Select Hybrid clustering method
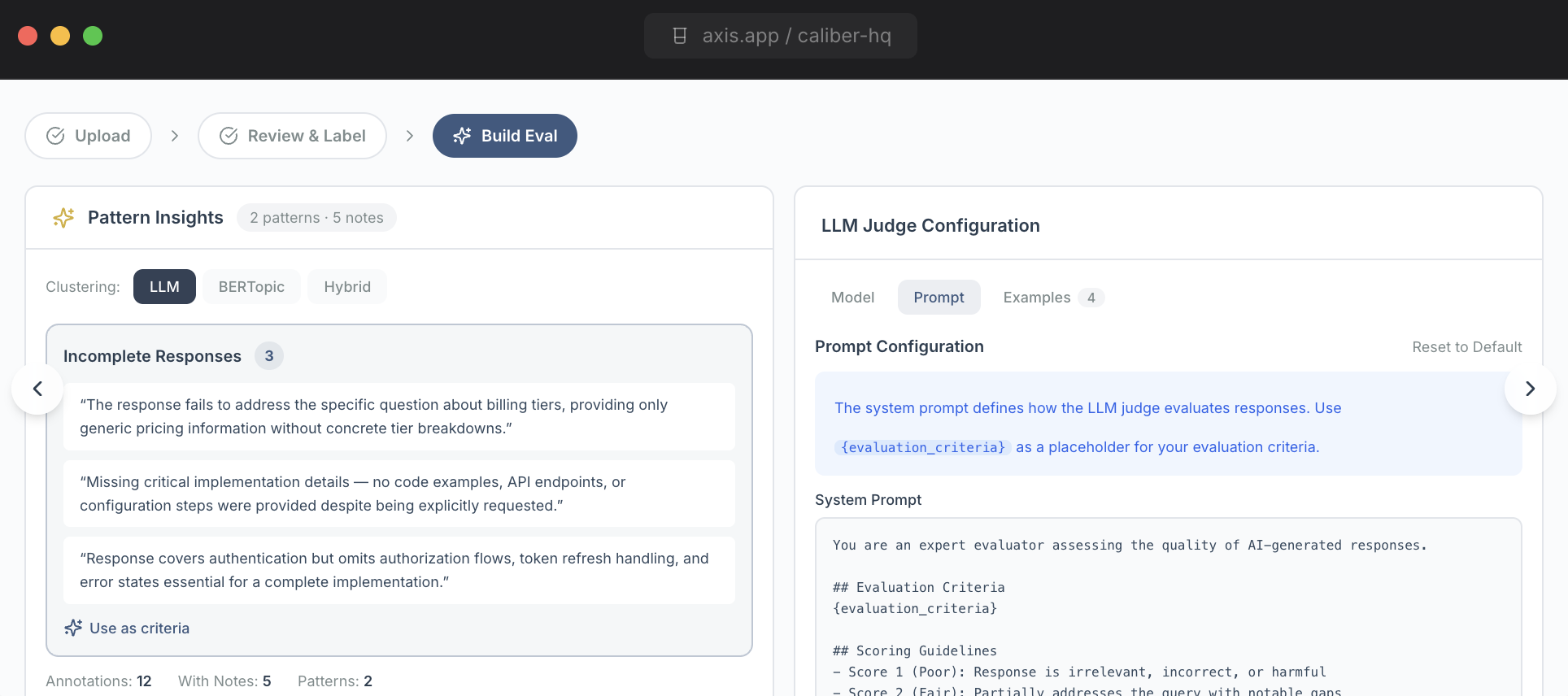 coord(347,286)
